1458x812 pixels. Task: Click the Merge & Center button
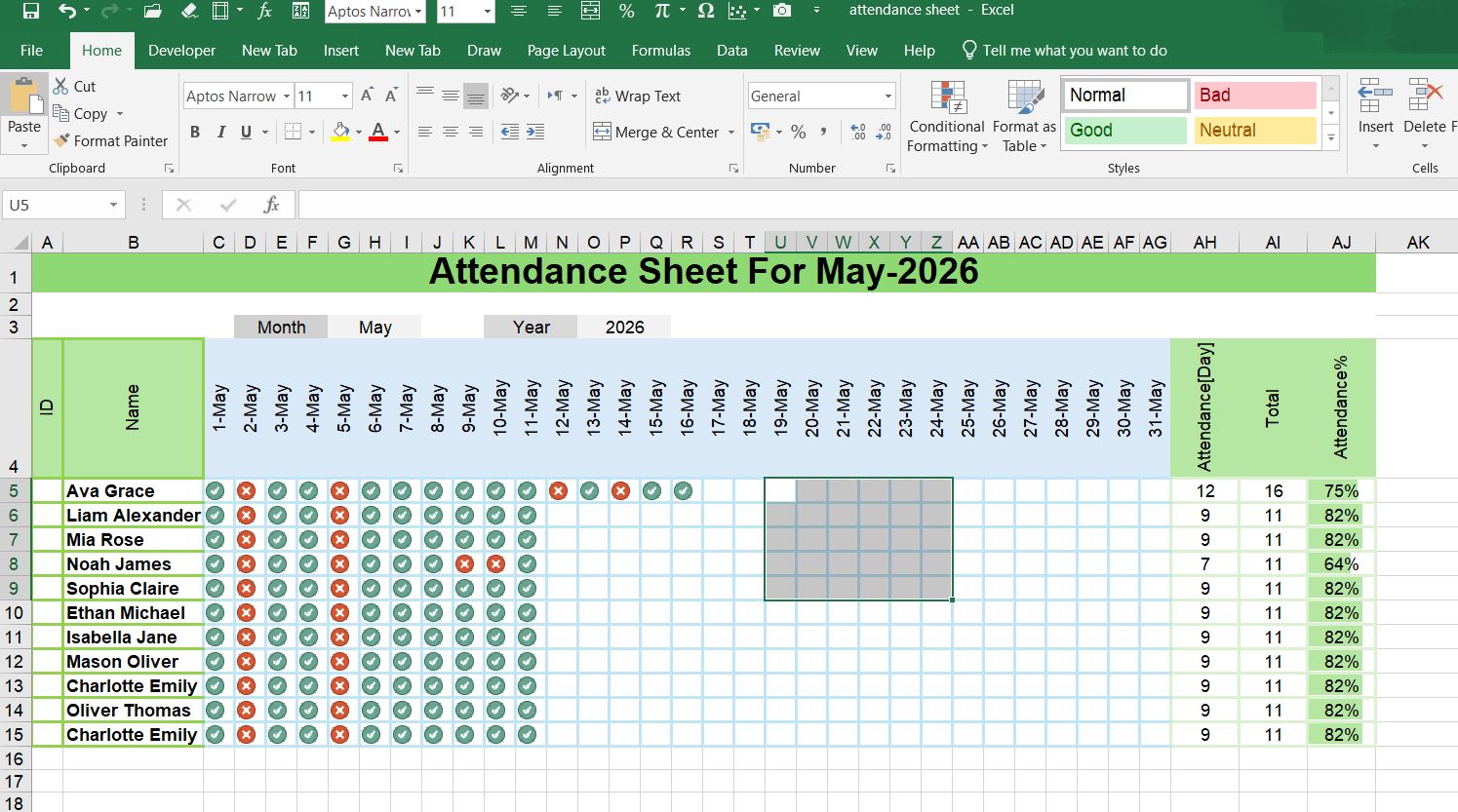(x=656, y=132)
